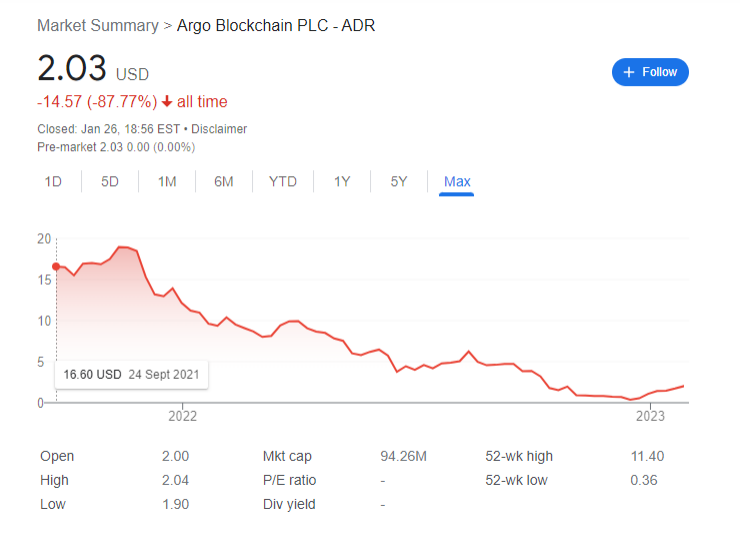The height and width of the screenshot is (533, 740).
Task: Click the 16.60 USD price tooltip
Action: (x=131, y=374)
